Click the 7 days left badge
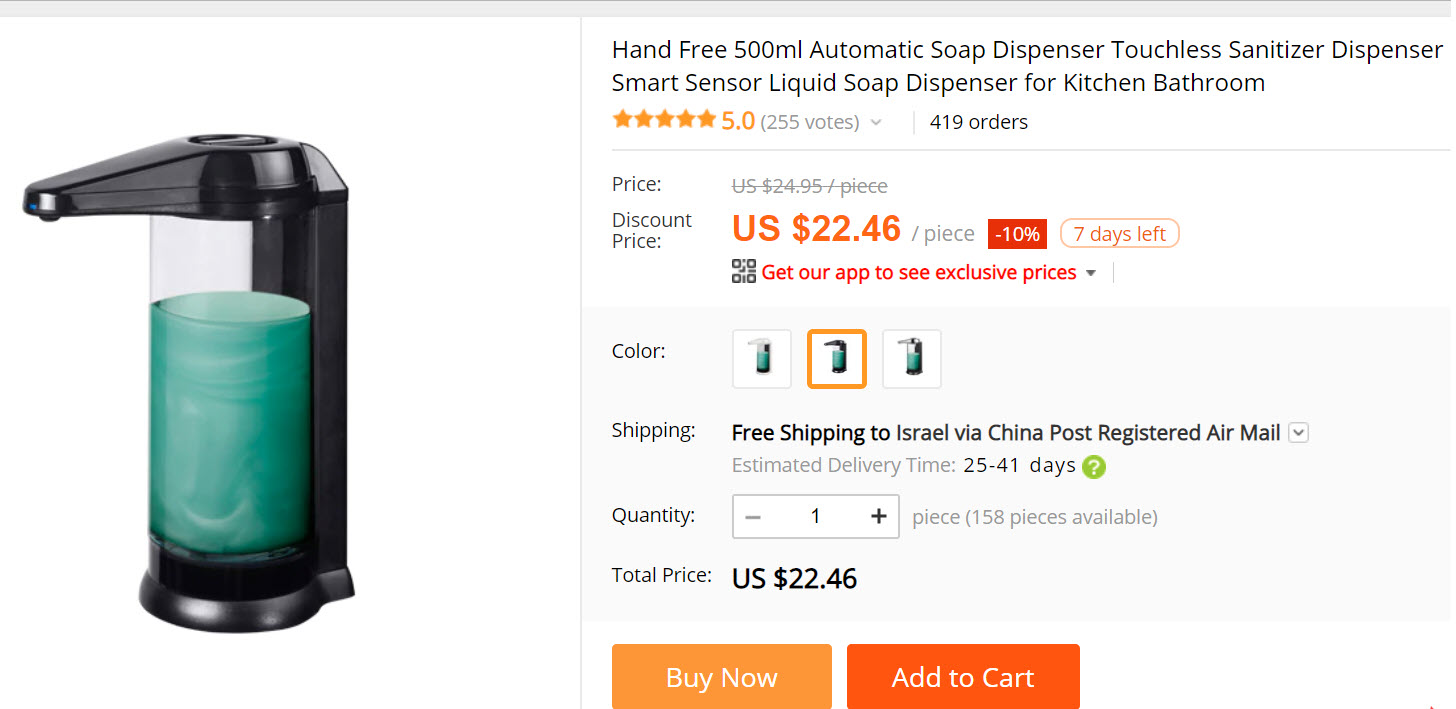Image resolution: width=1456 pixels, height=709 pixels. 1119,234
